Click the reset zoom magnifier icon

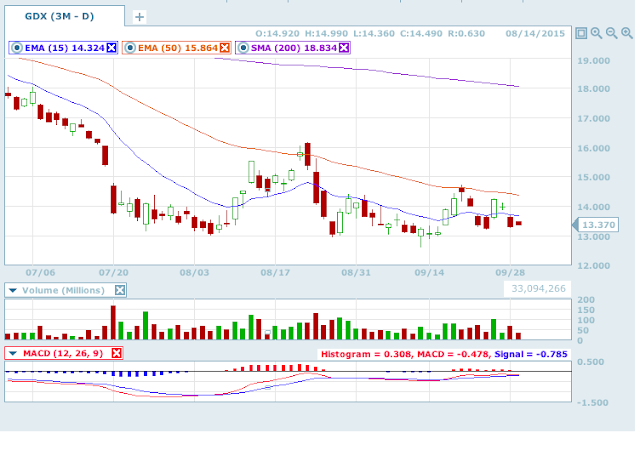tap(596, 33)
